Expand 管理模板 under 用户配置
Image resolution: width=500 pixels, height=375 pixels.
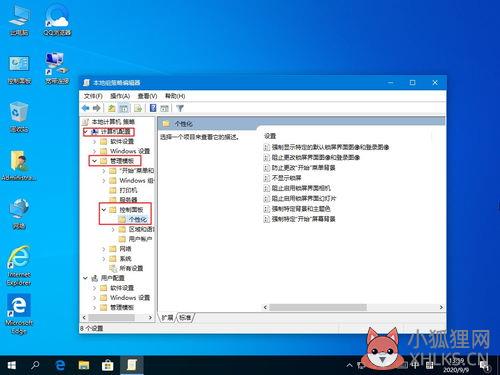click(x=95, y=307)
